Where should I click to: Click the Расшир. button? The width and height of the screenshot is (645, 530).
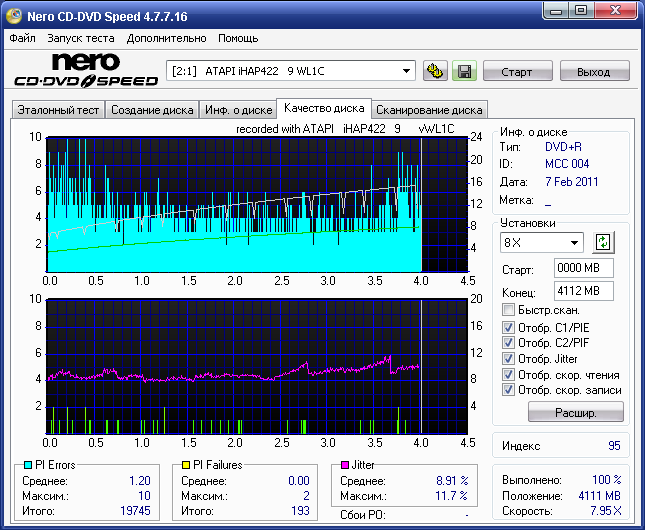[x=575, y=412]
